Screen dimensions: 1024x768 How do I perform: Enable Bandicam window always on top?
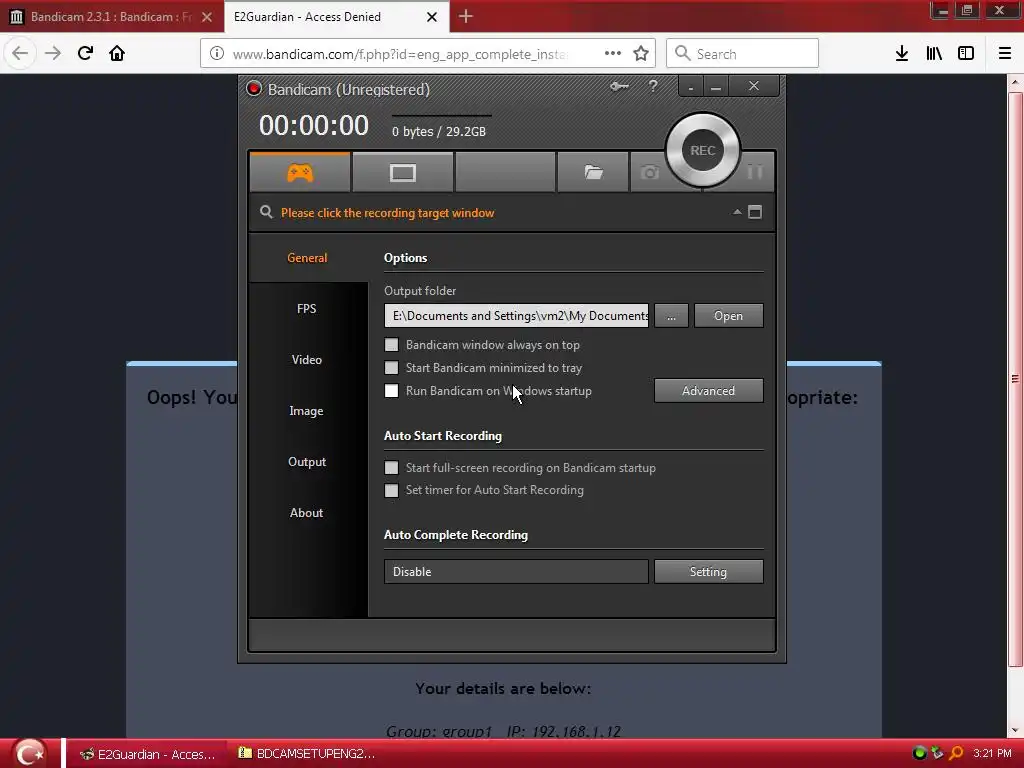[391, 345]
